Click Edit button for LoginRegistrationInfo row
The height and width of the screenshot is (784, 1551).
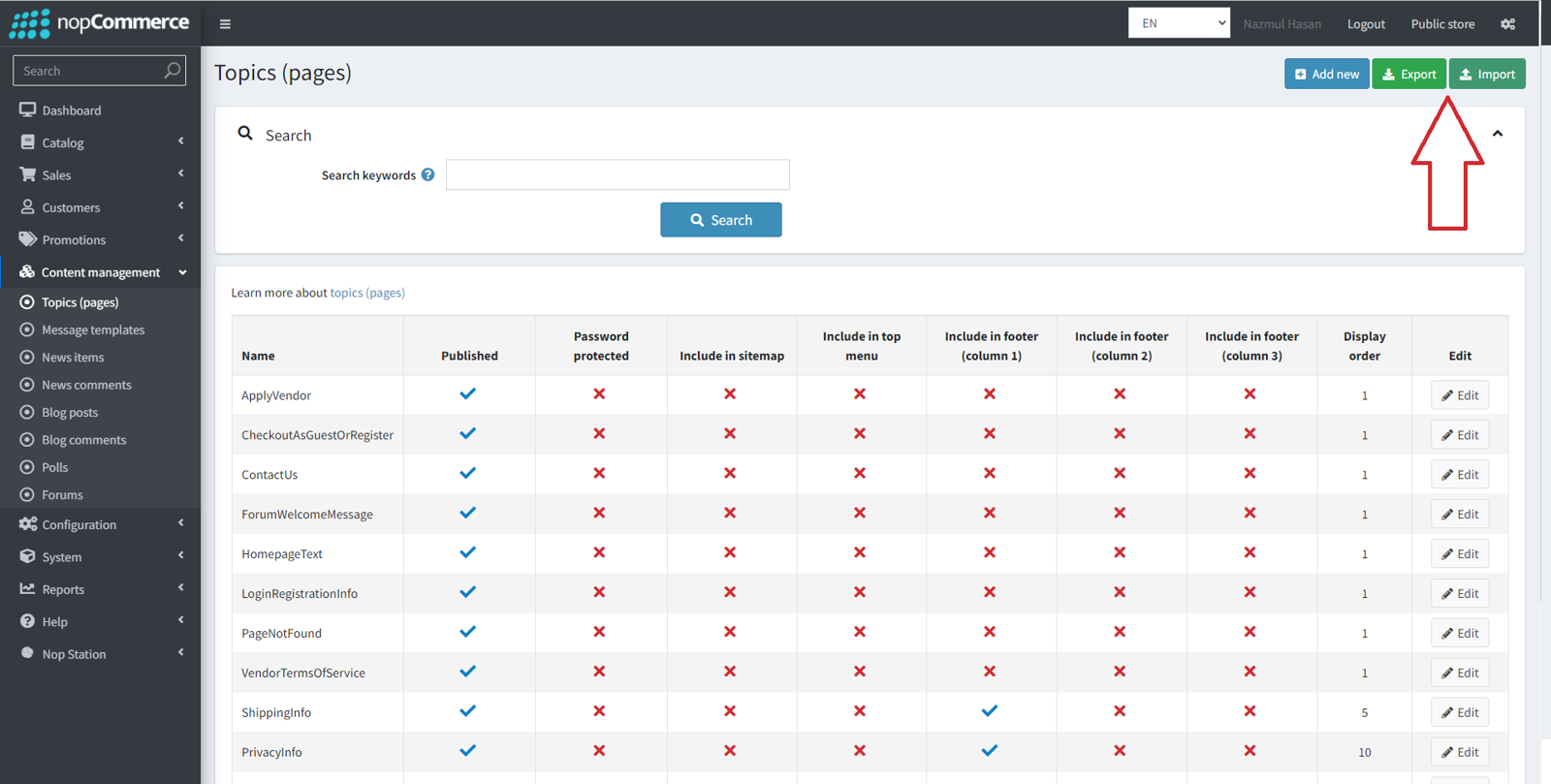[1460, 593]
